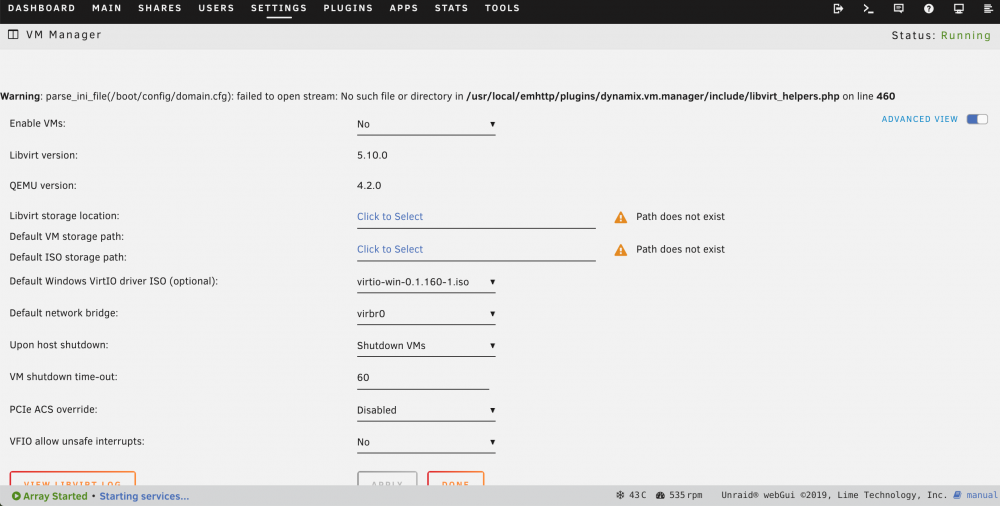
Task: Select the Default ISO storage path field
Action: (x=476, y=249)
